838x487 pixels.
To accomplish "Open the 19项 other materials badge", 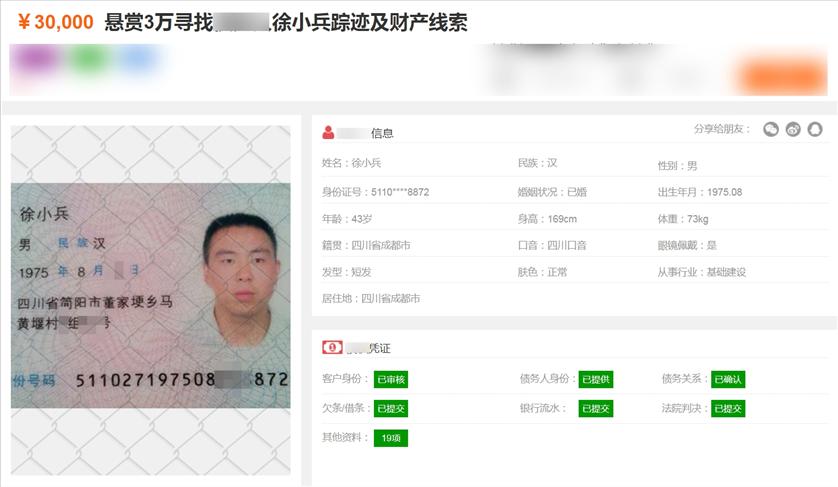I will pyautogui.click(x=391, y=438).
